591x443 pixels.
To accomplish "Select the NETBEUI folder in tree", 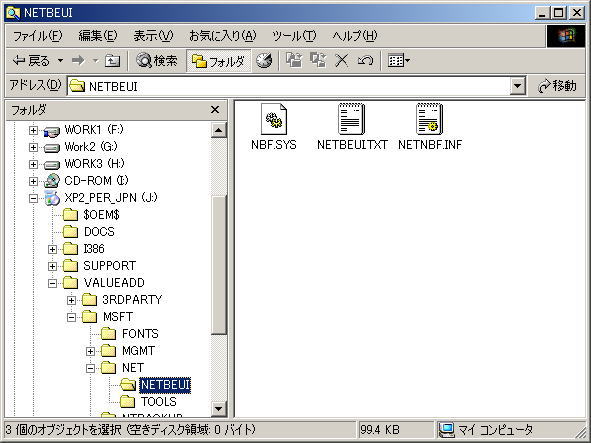I will click(x=165, y=385).
